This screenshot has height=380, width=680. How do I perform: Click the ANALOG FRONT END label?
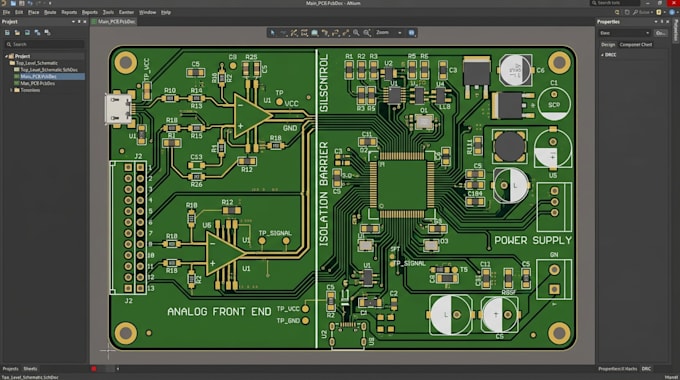tap(219, 311)
